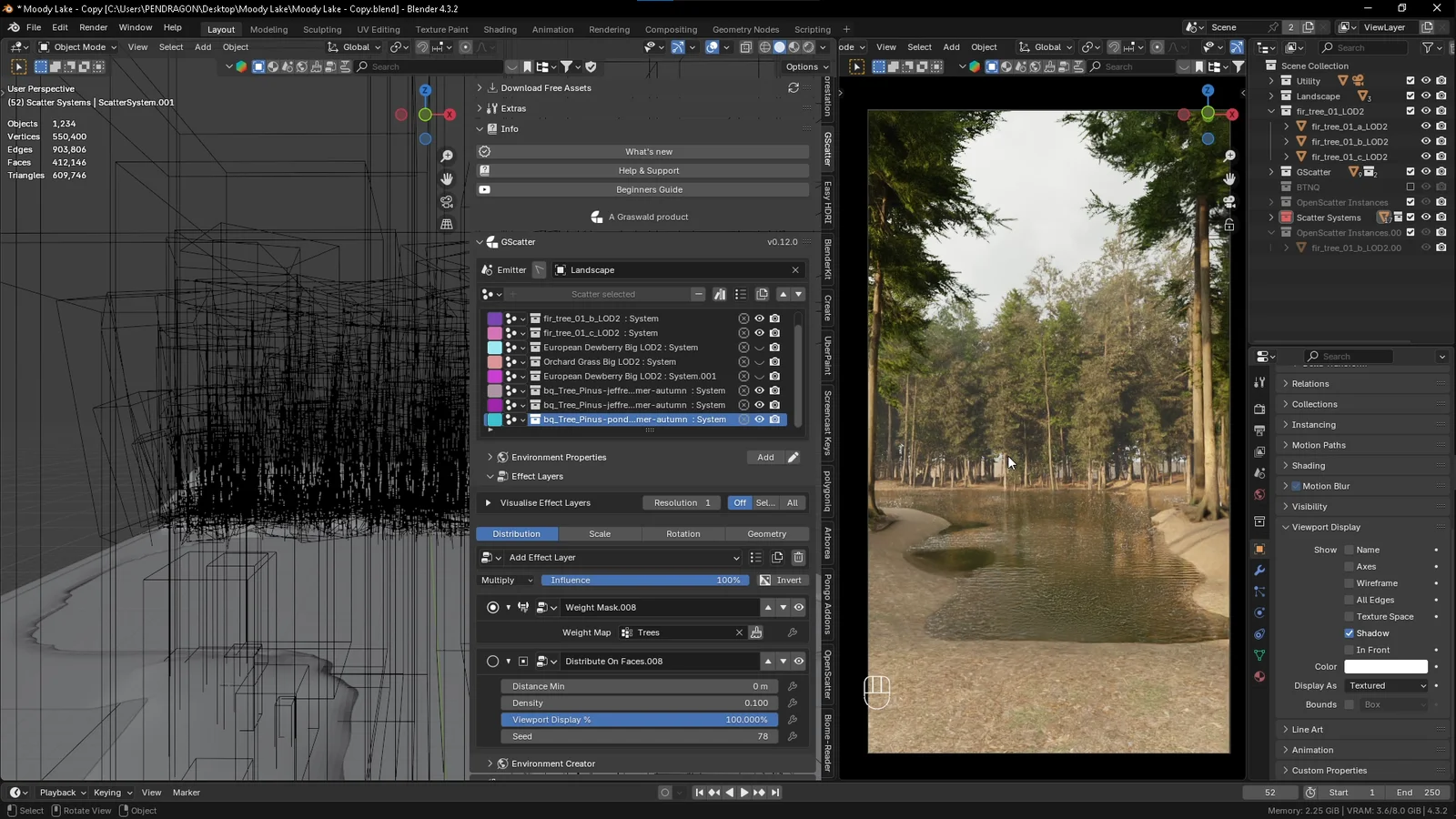The image size is (1456, 819).
Task: Open the Display As dropdown
Action: (1385, 685)
